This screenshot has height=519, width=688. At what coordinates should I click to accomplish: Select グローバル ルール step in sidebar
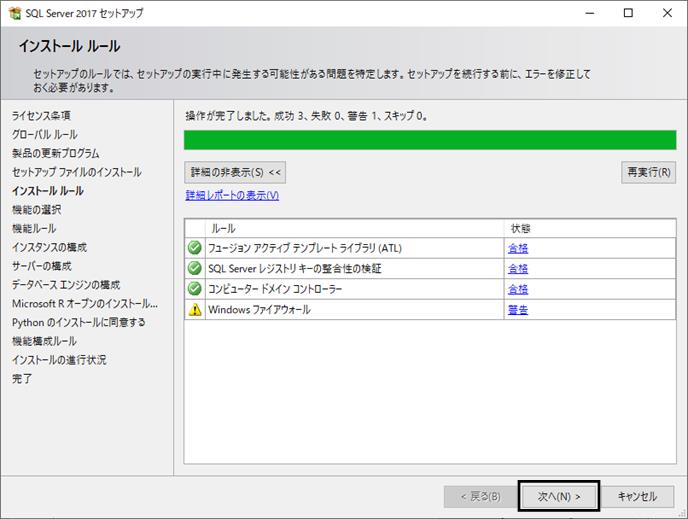tap(45, 134)
